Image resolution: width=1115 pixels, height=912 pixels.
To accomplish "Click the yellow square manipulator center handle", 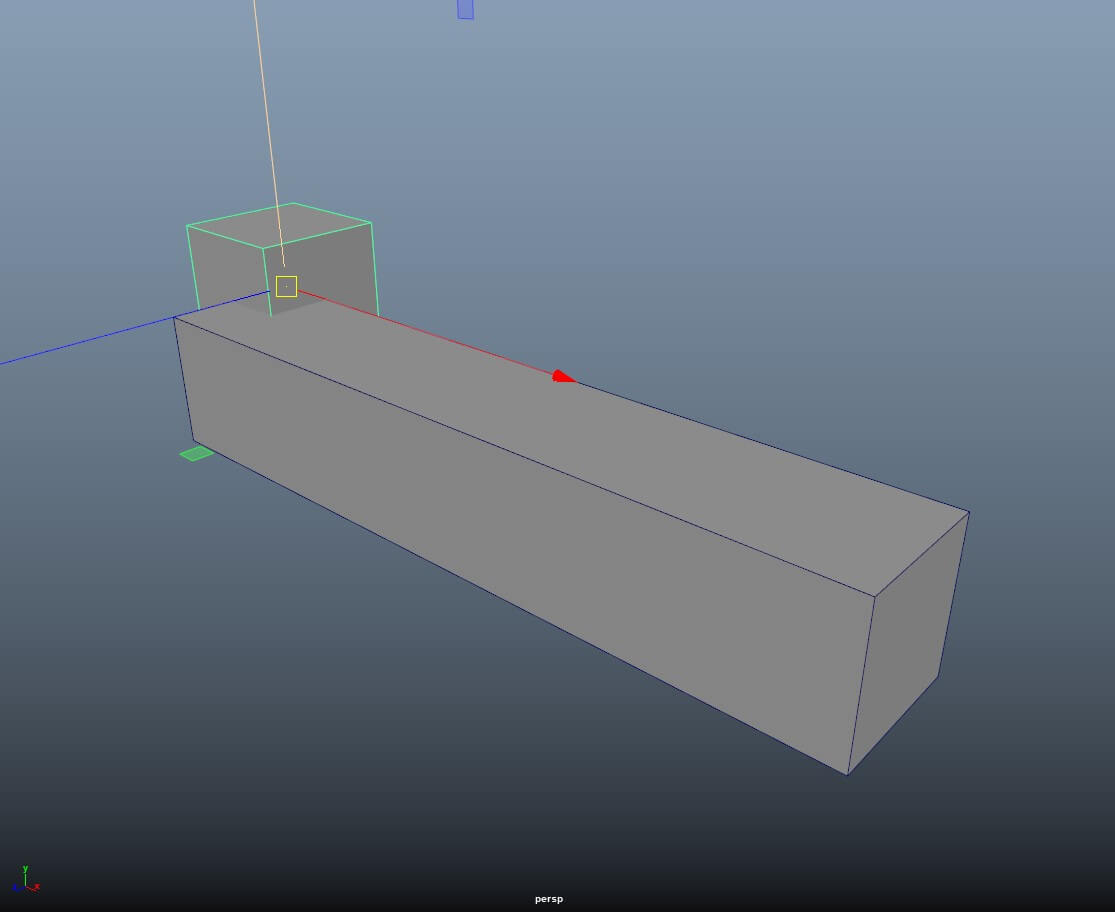I will 287,286.
